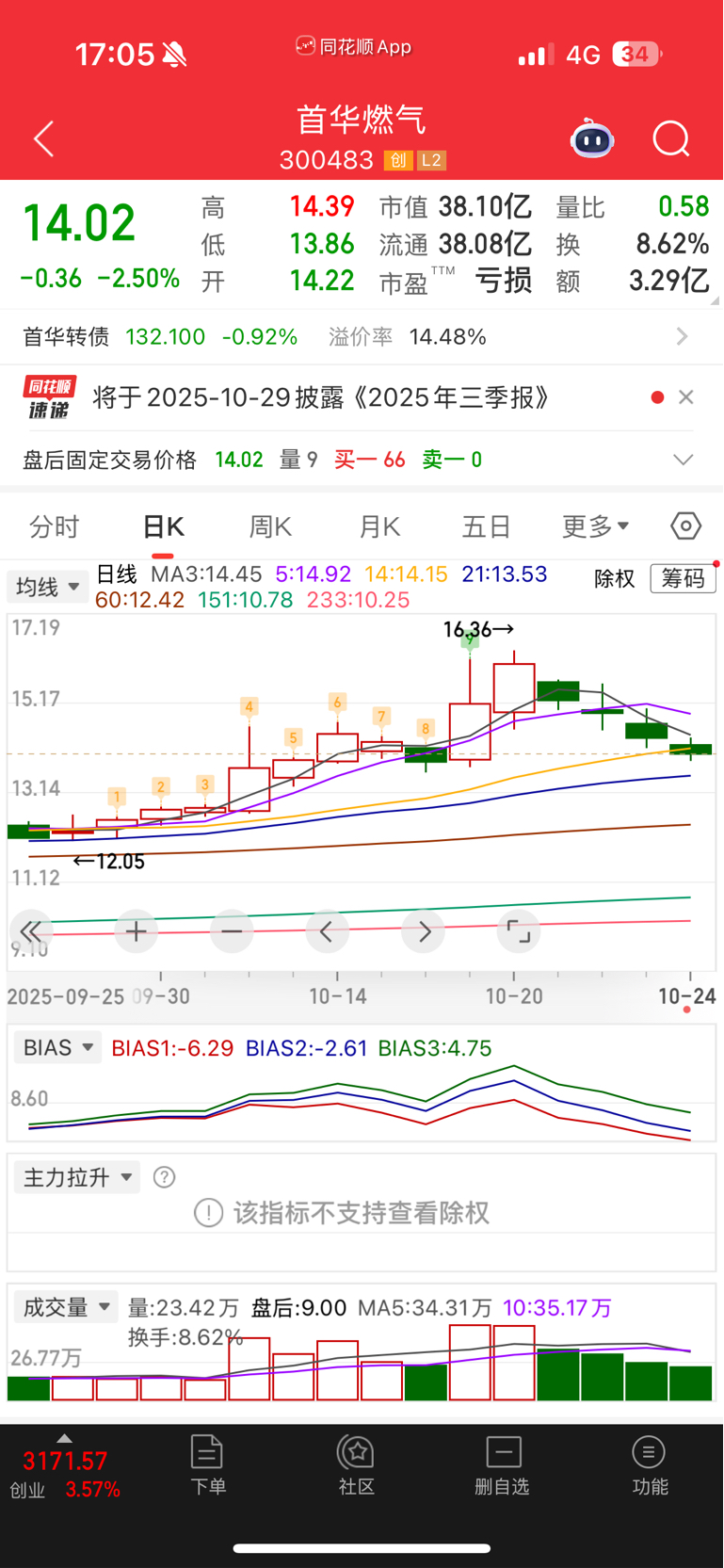The width and height of the screenshot is (724, 1568).
Task: Expand quote panel corner triangle
Action: 715,299
